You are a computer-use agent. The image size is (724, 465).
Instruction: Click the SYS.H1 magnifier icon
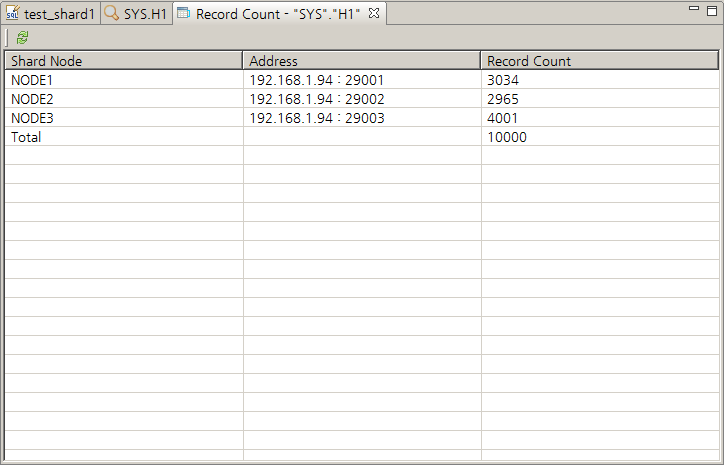click(112, 15)
